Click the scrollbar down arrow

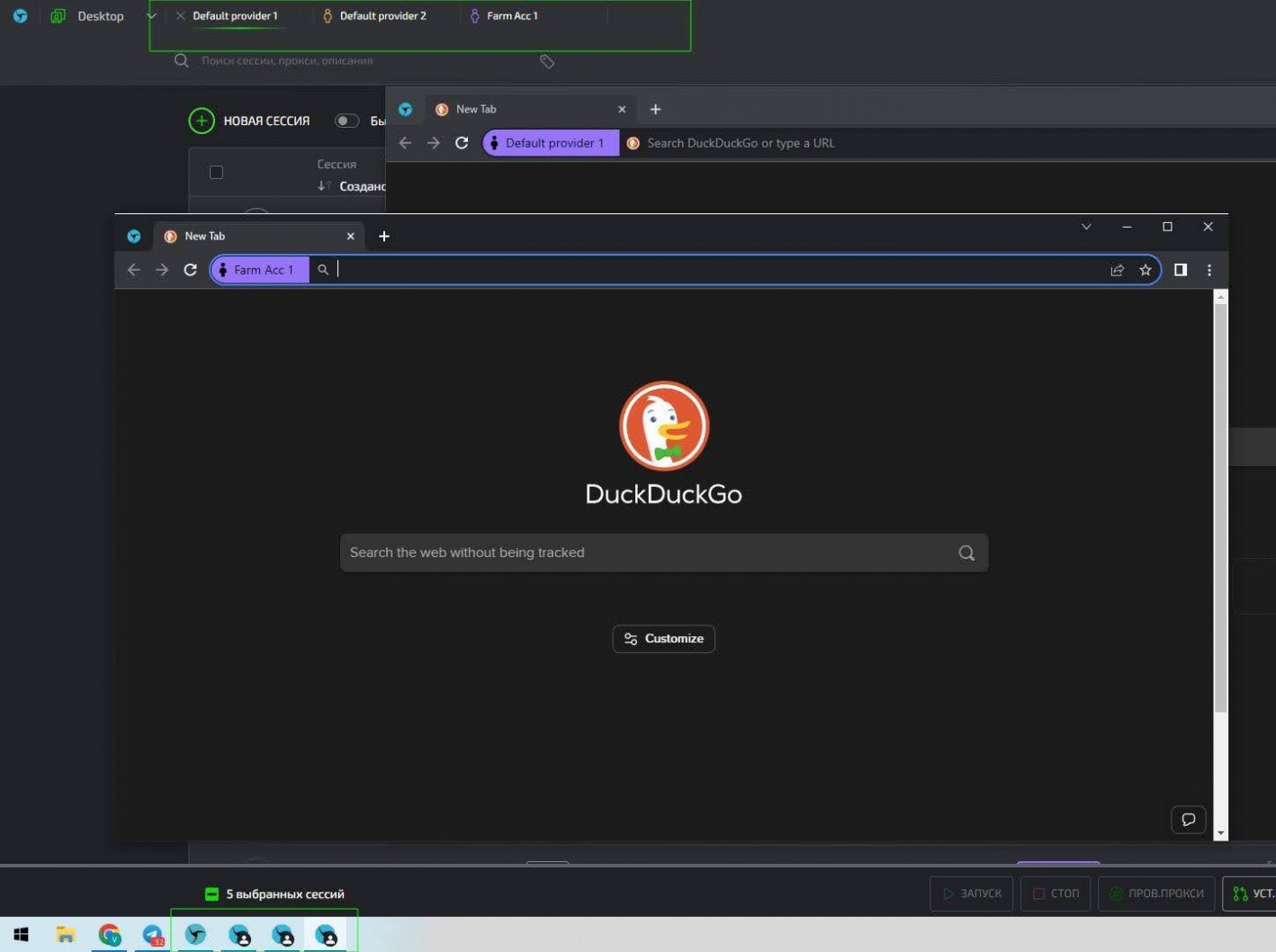1221,833
